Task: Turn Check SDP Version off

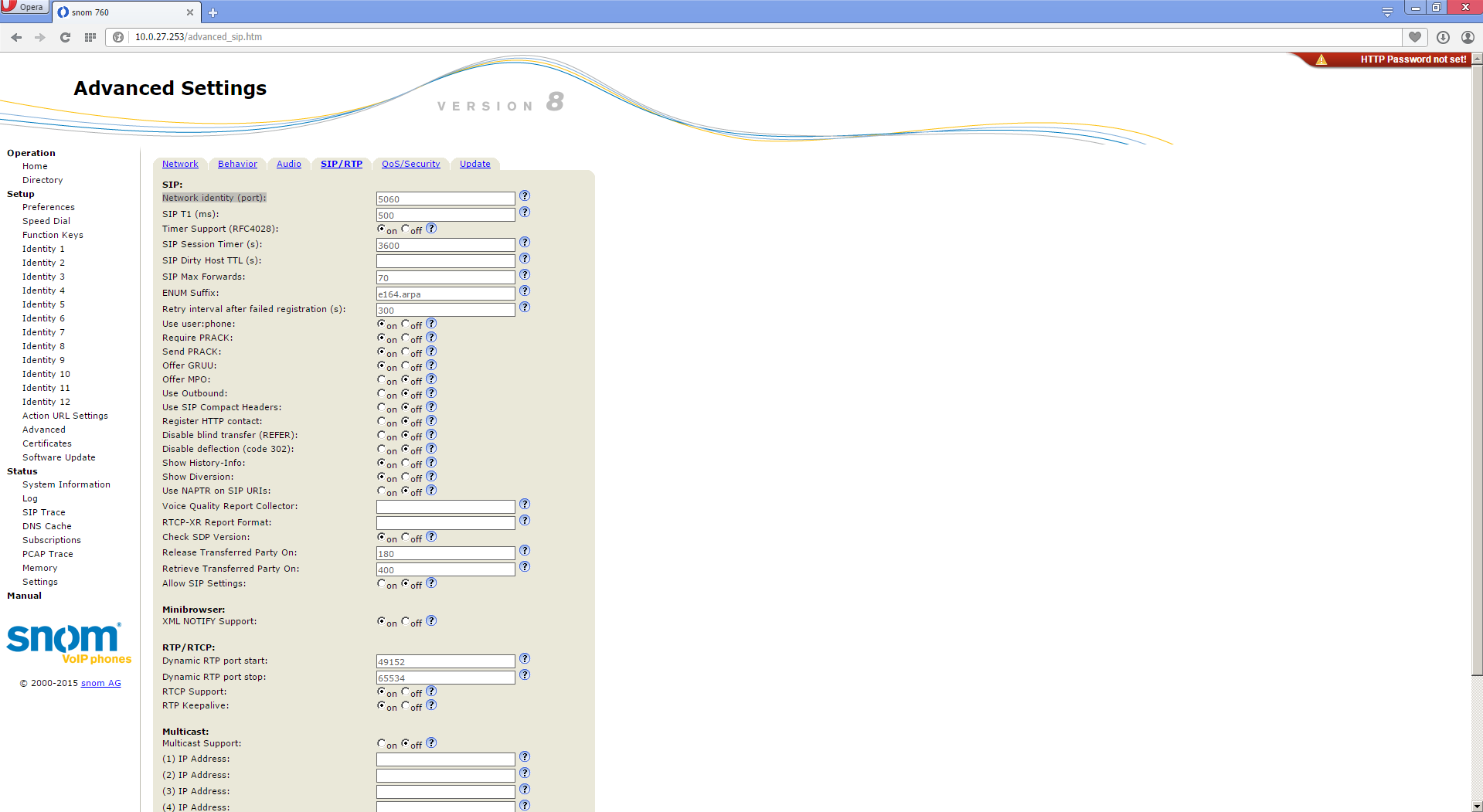Action: pos(406,537)
